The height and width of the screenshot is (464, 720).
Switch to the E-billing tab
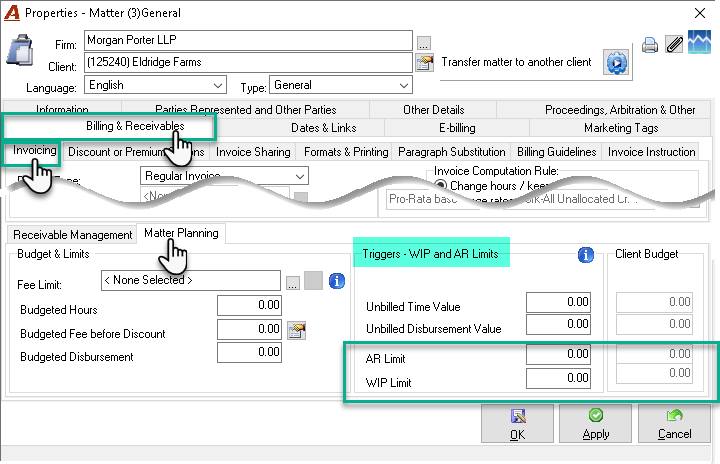457,128
